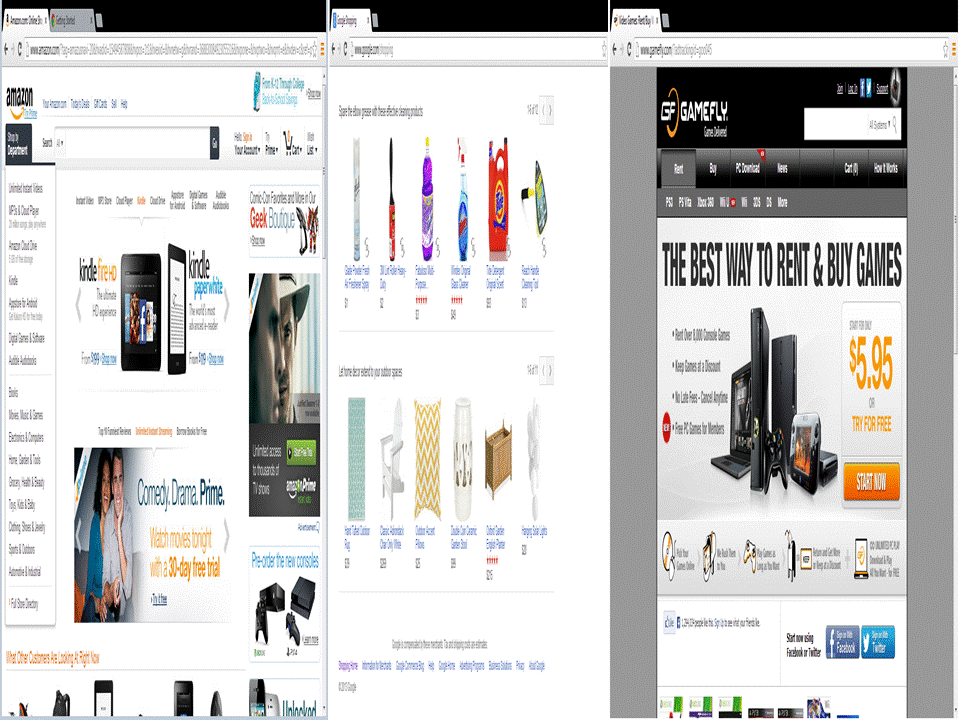Image resolution: width=960 pixels, height=720 pixels.
Task: Open Unlimited Instant Videos in Amazon's sidebar
Action: point(25,189)
